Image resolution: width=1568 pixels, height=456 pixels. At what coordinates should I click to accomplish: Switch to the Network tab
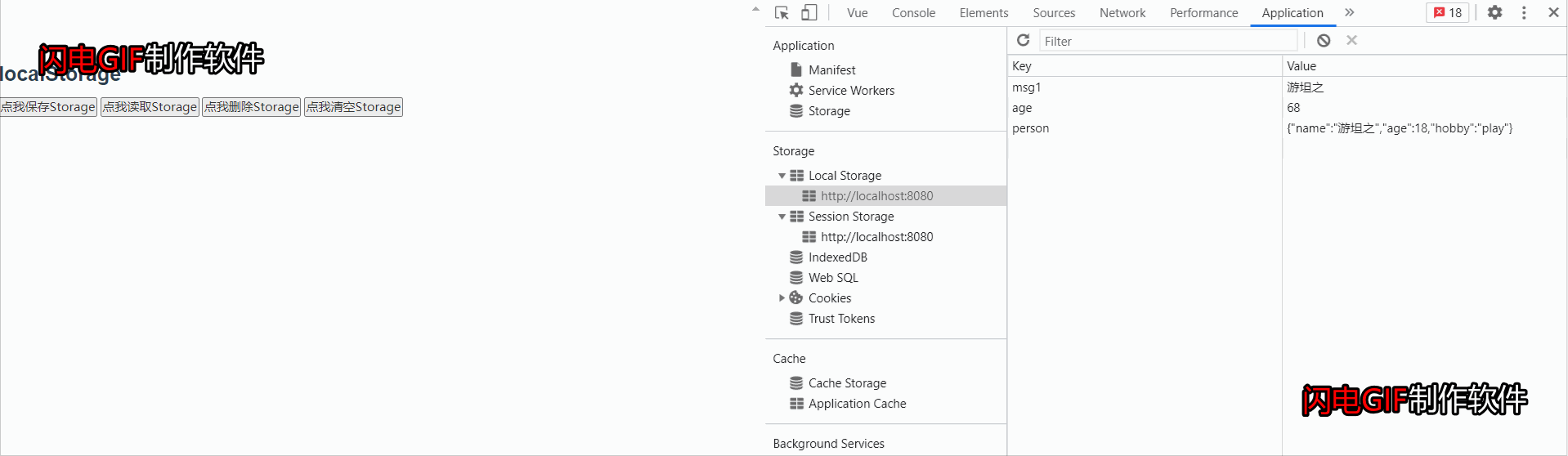pos(1122,12)
